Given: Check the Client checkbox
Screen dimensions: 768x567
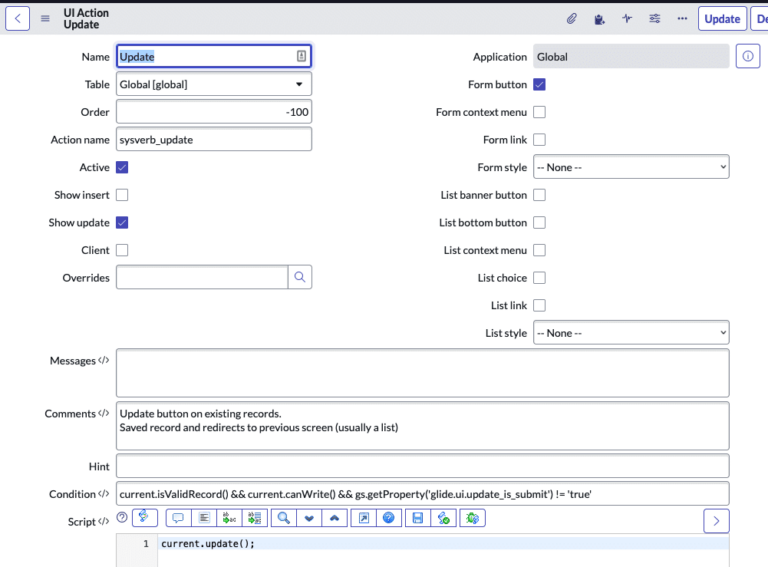Looking at the screenshot, I should 122,250.
